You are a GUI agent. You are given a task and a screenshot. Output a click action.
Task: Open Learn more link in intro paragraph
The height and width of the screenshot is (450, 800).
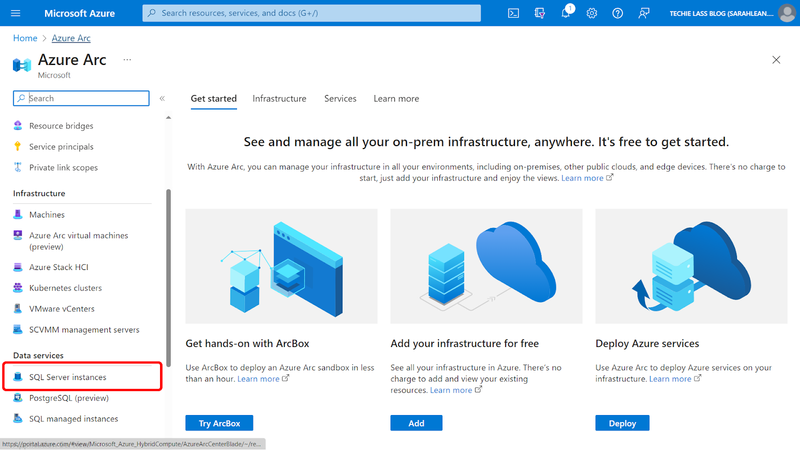click(587, 178)
